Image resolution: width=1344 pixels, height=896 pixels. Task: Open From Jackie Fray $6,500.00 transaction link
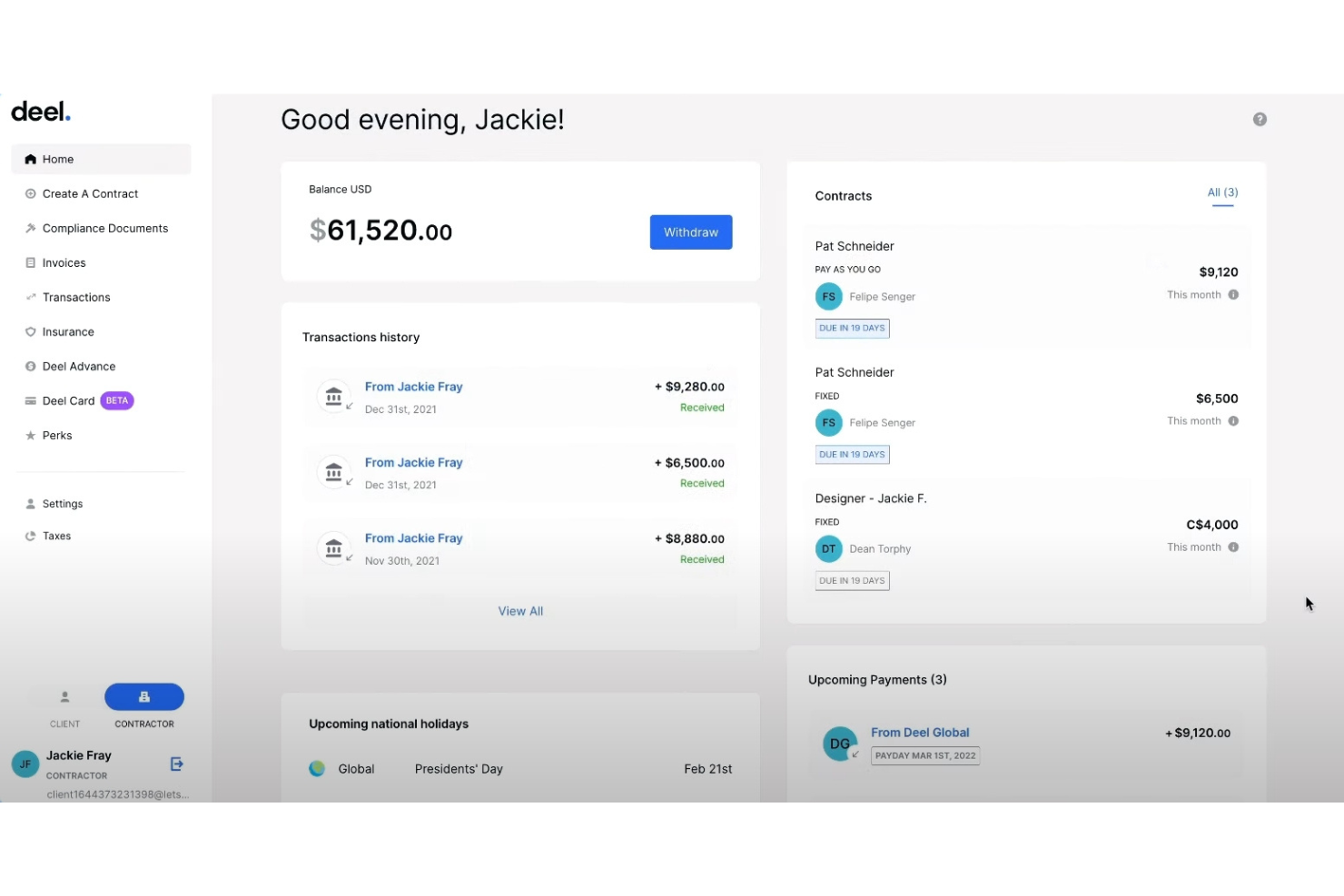point(413,462)
